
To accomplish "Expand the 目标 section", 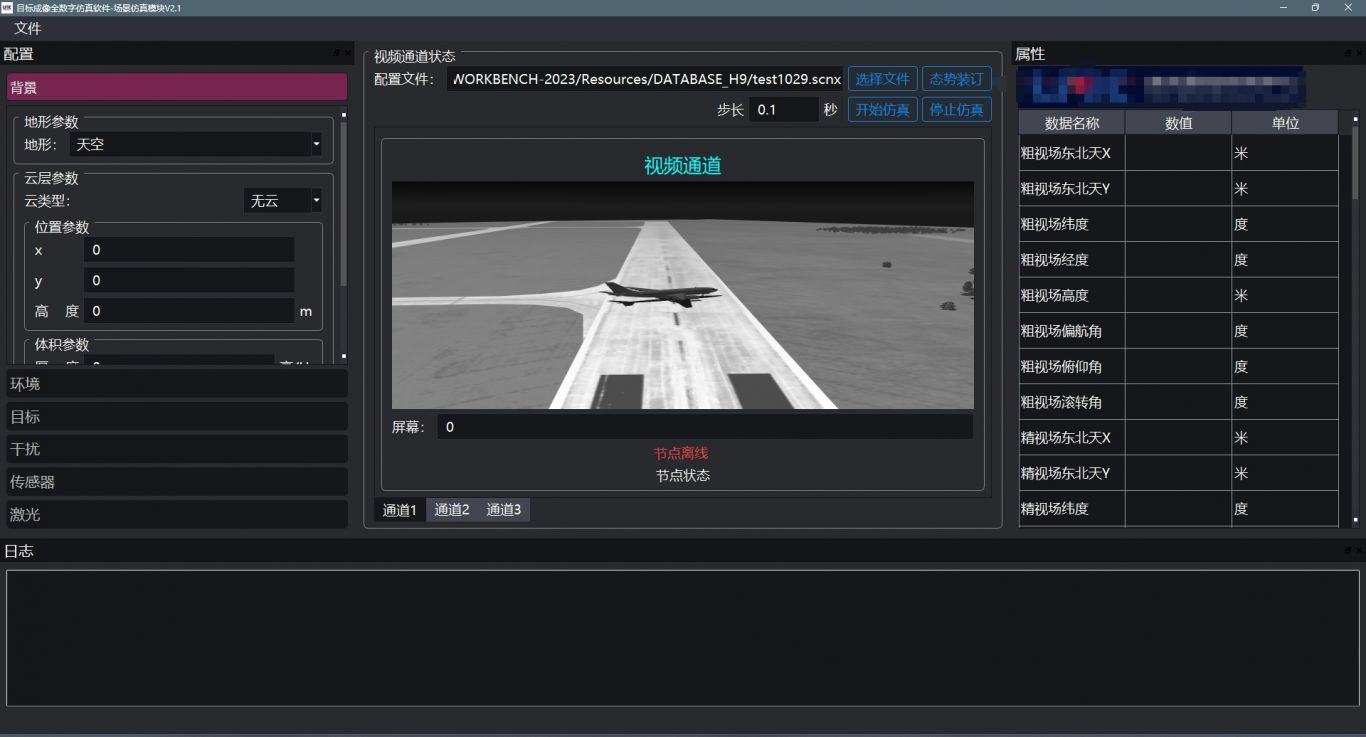I will (177, 416).
